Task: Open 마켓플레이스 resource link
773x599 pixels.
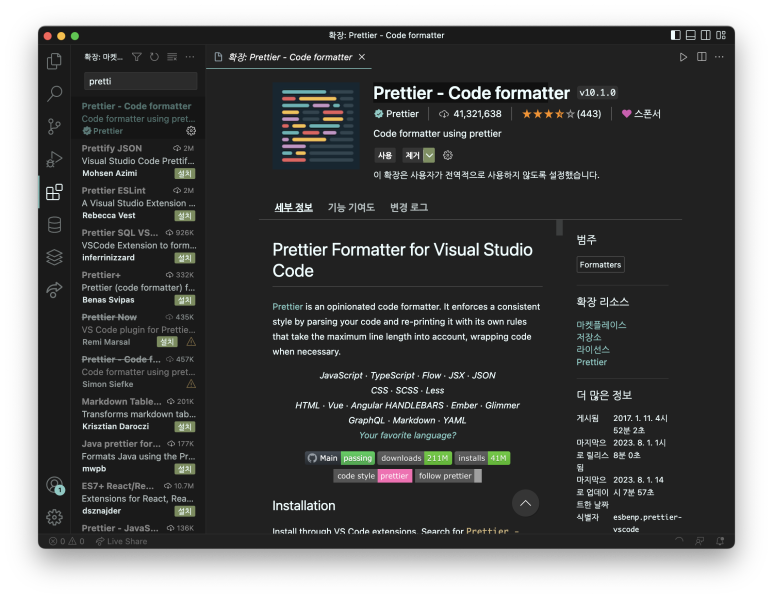Action: coord(601,325)
